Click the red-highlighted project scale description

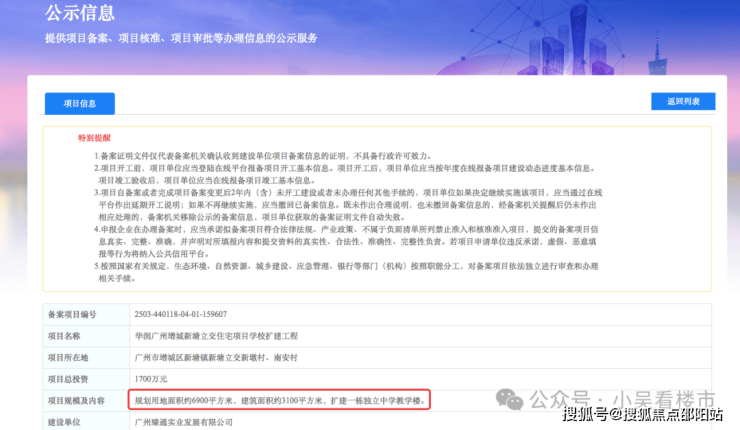(280, 401)
